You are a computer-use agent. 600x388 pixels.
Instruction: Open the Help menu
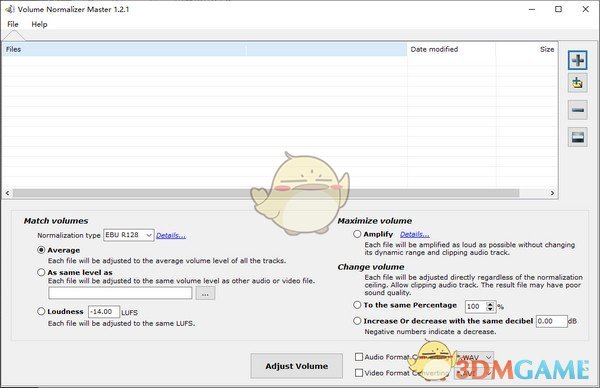tap(39, 24)
